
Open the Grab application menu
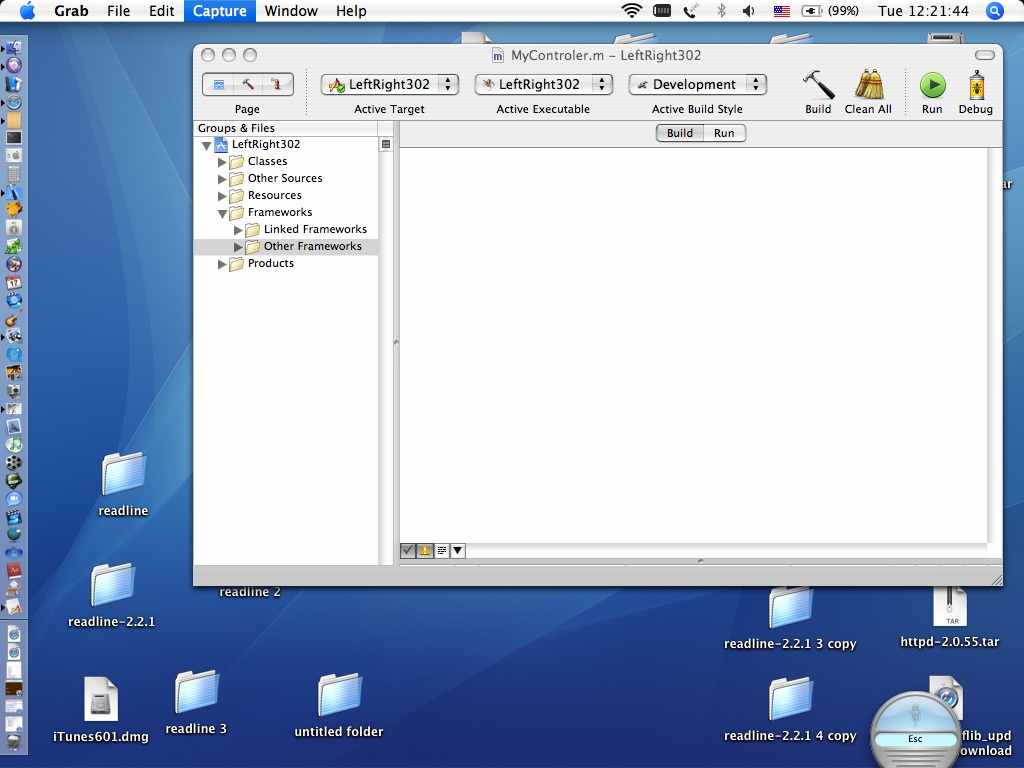point(71,10)
